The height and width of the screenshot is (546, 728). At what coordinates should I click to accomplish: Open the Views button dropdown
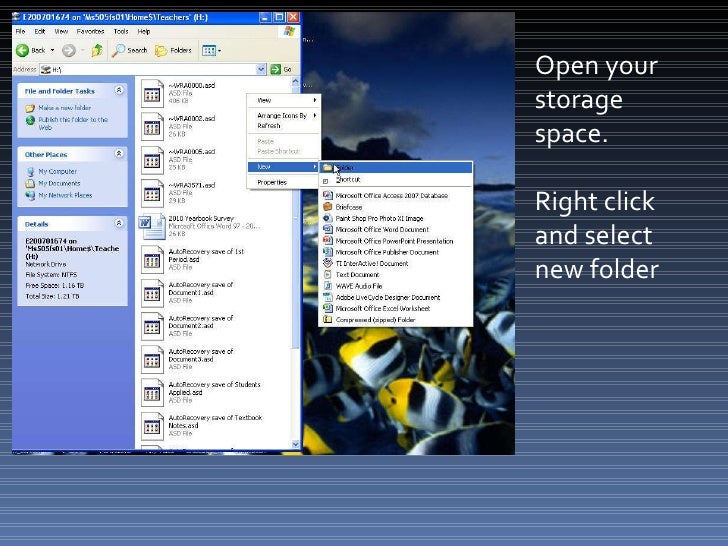pos(210,49)
